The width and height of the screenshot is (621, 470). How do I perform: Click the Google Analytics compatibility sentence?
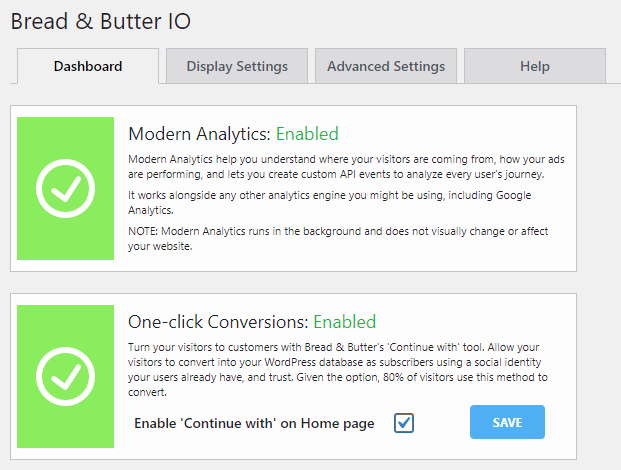pos(330,203)
